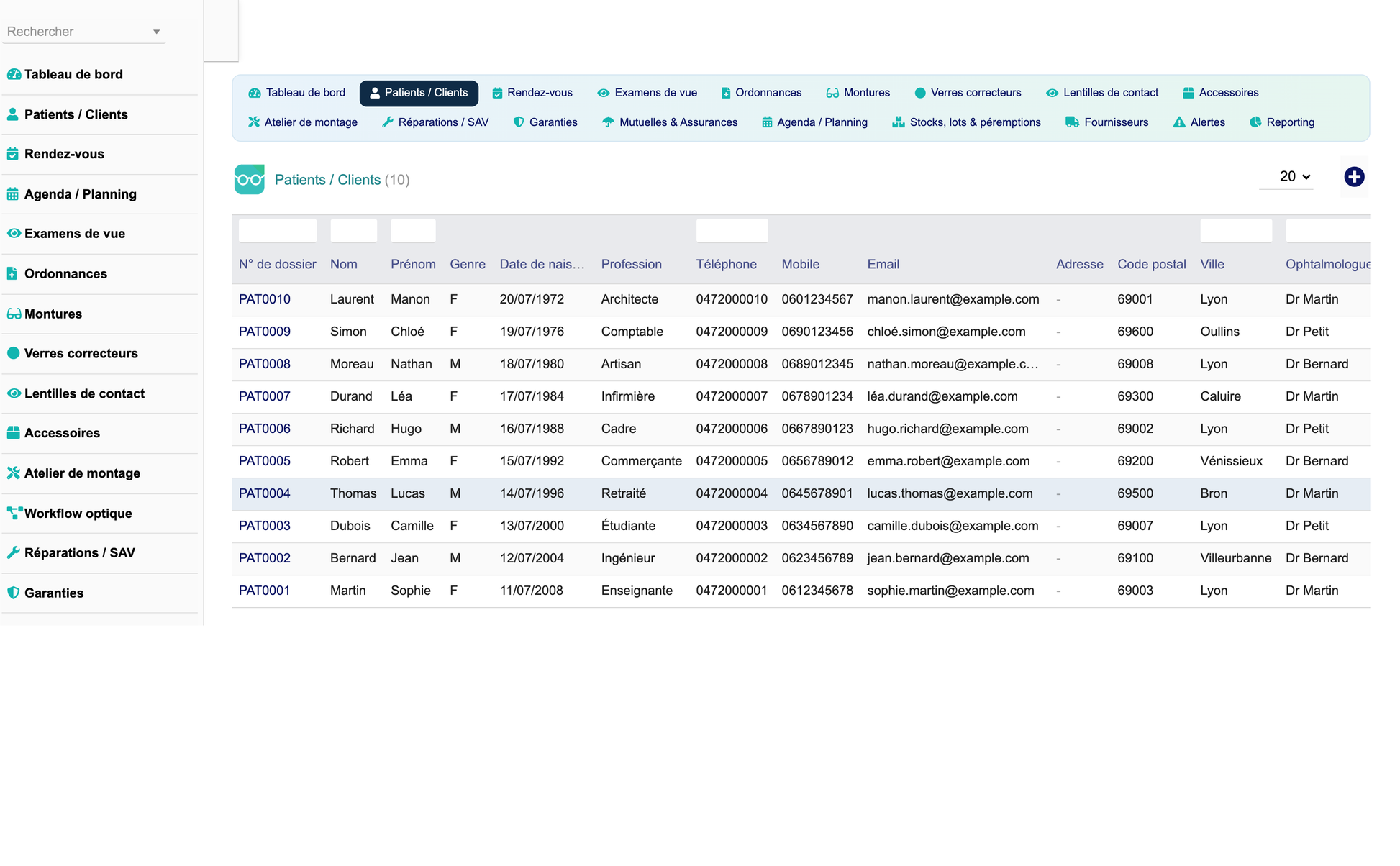
Task: Click the plus icon to add a patient
Action: coord(1354,177)
